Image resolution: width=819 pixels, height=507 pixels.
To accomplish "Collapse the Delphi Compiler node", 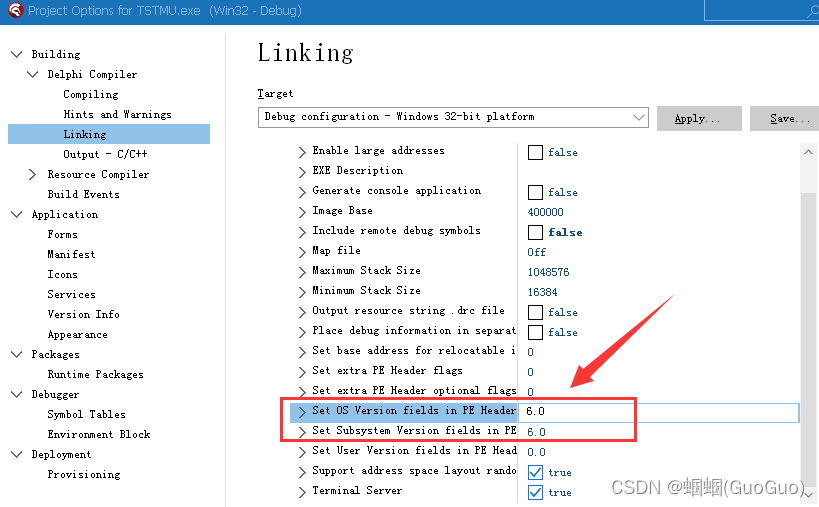I will [x=32, y=74].
